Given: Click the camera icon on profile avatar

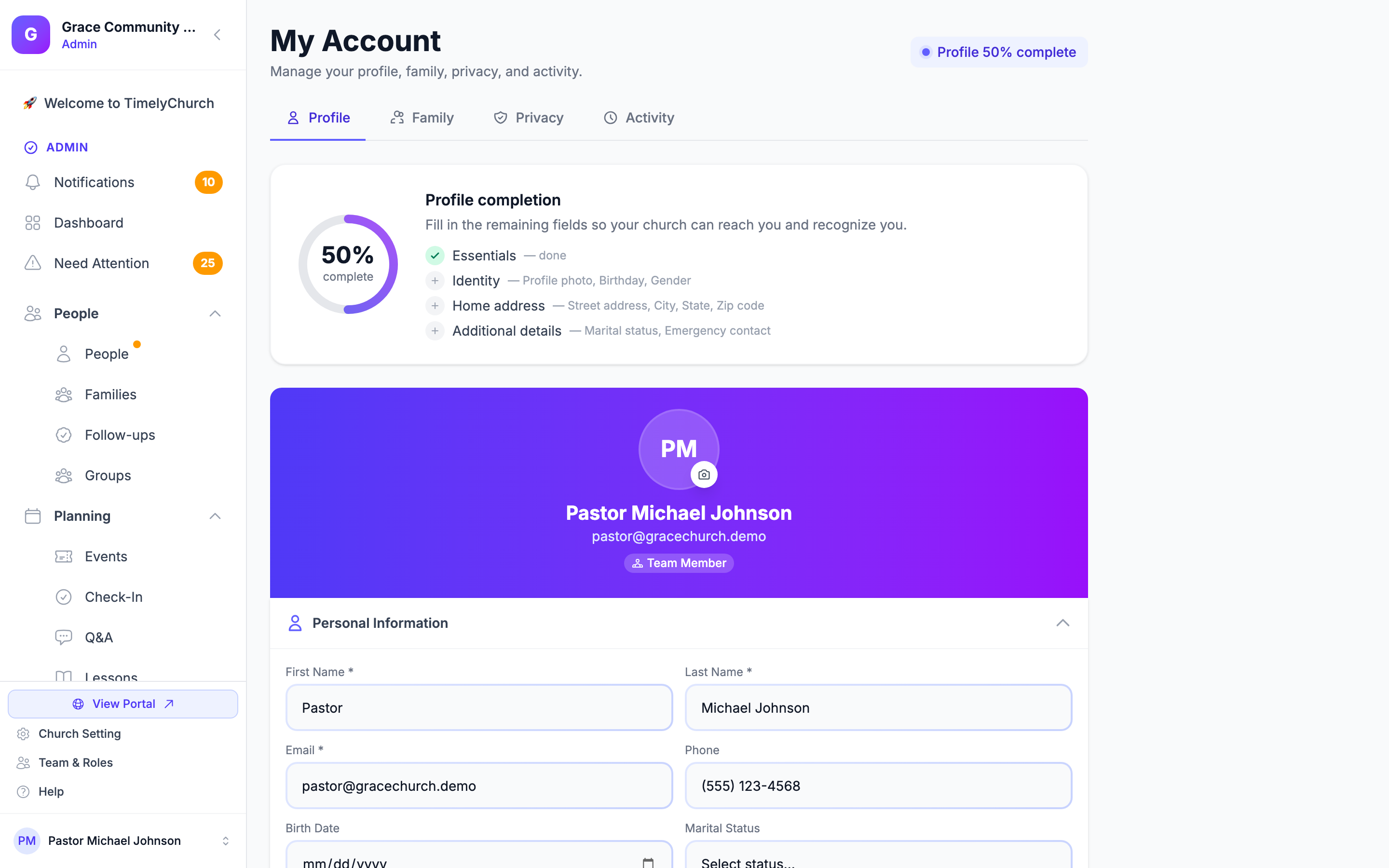Looking at the screenshot, I should tap(704, 475).
